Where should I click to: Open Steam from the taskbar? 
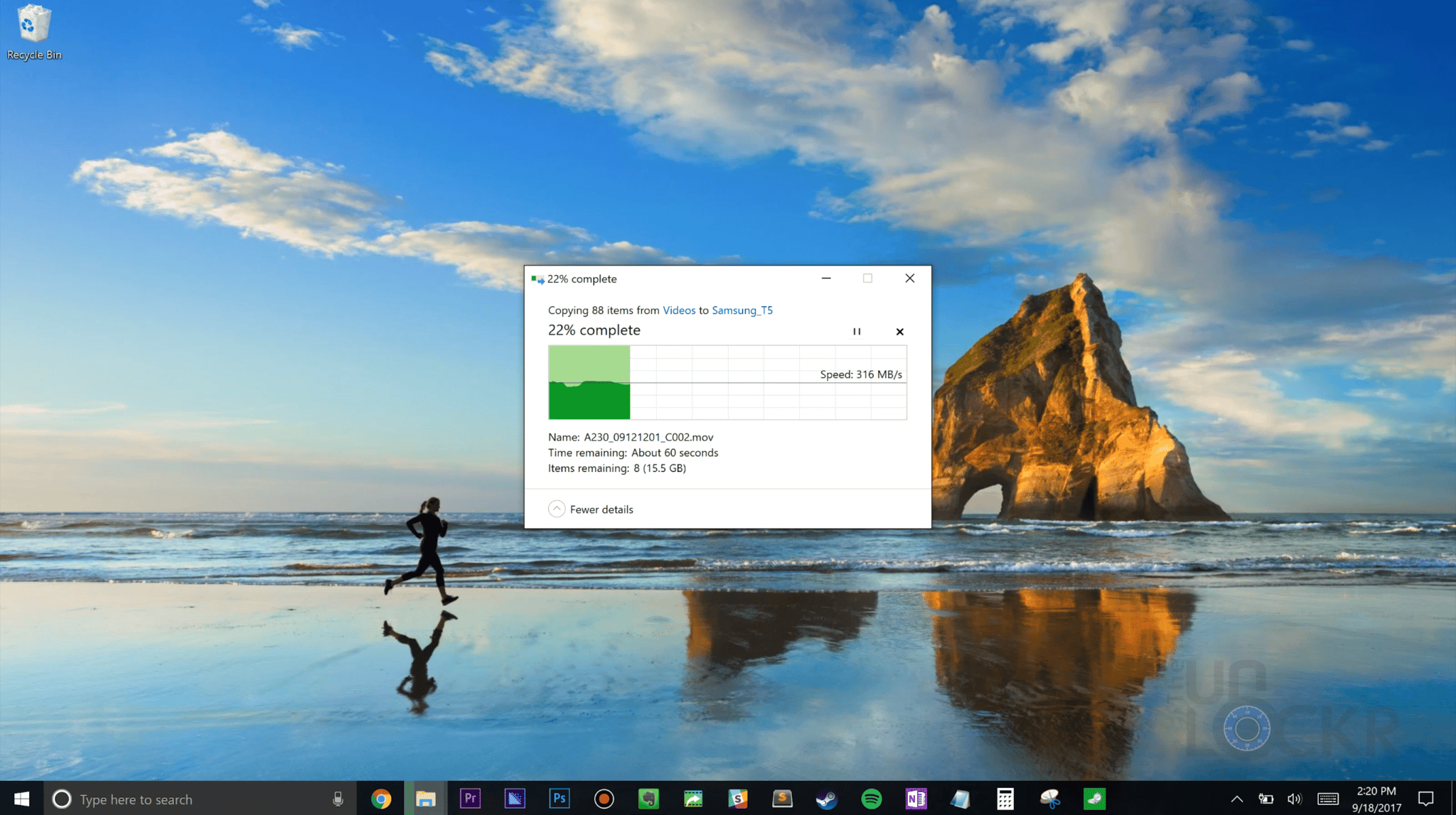tap(826, 799)
